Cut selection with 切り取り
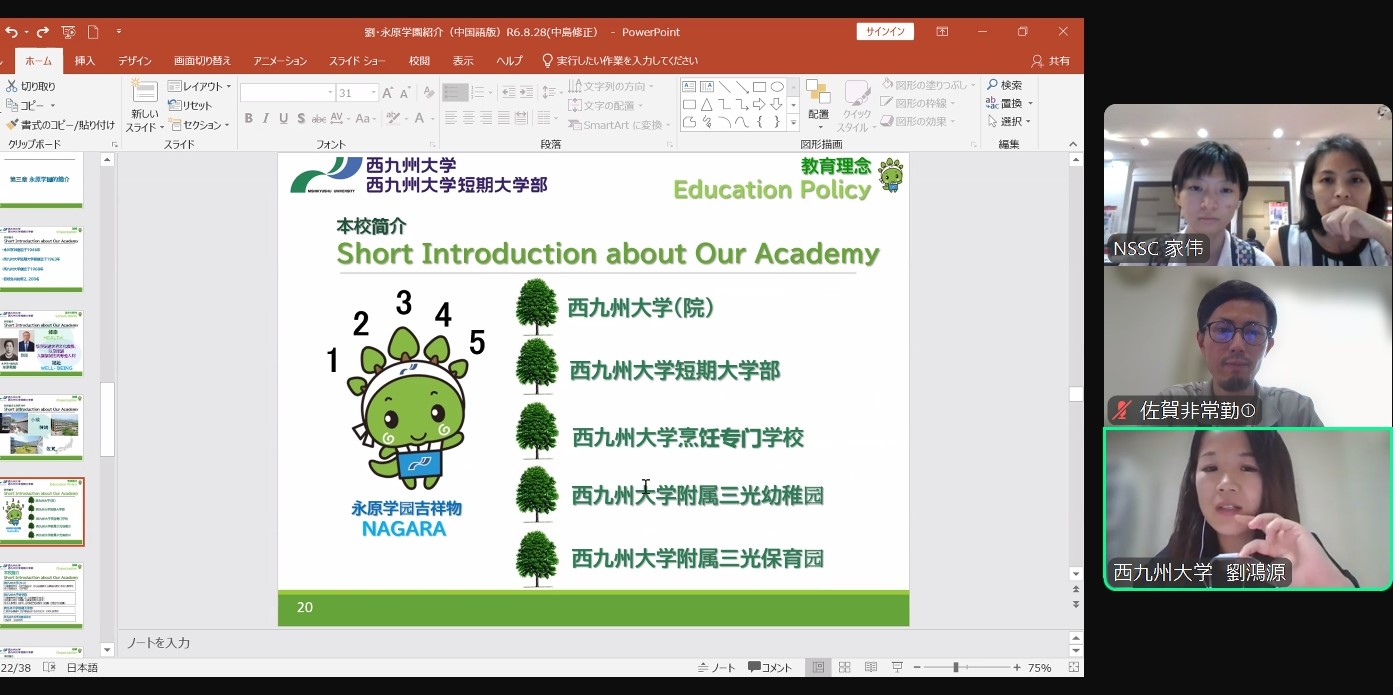Screen dimensions: 1400x695 (31, 87)
